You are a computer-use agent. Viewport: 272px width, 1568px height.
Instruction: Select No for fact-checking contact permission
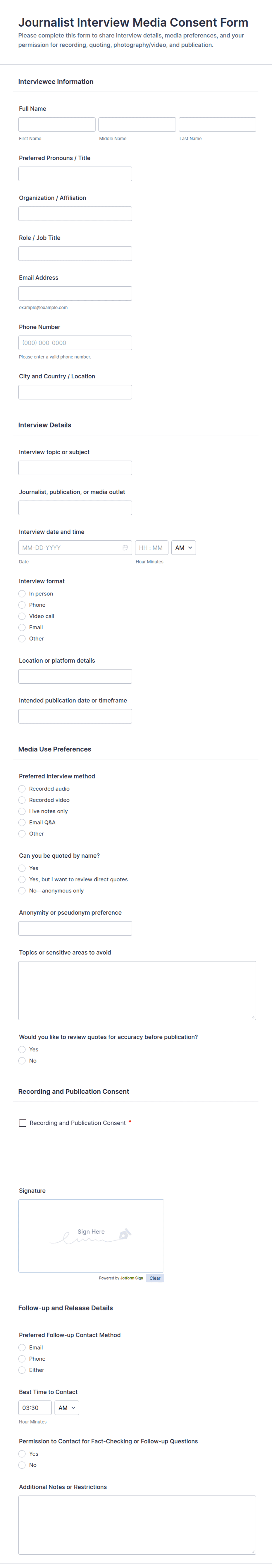coord(22,1465)
